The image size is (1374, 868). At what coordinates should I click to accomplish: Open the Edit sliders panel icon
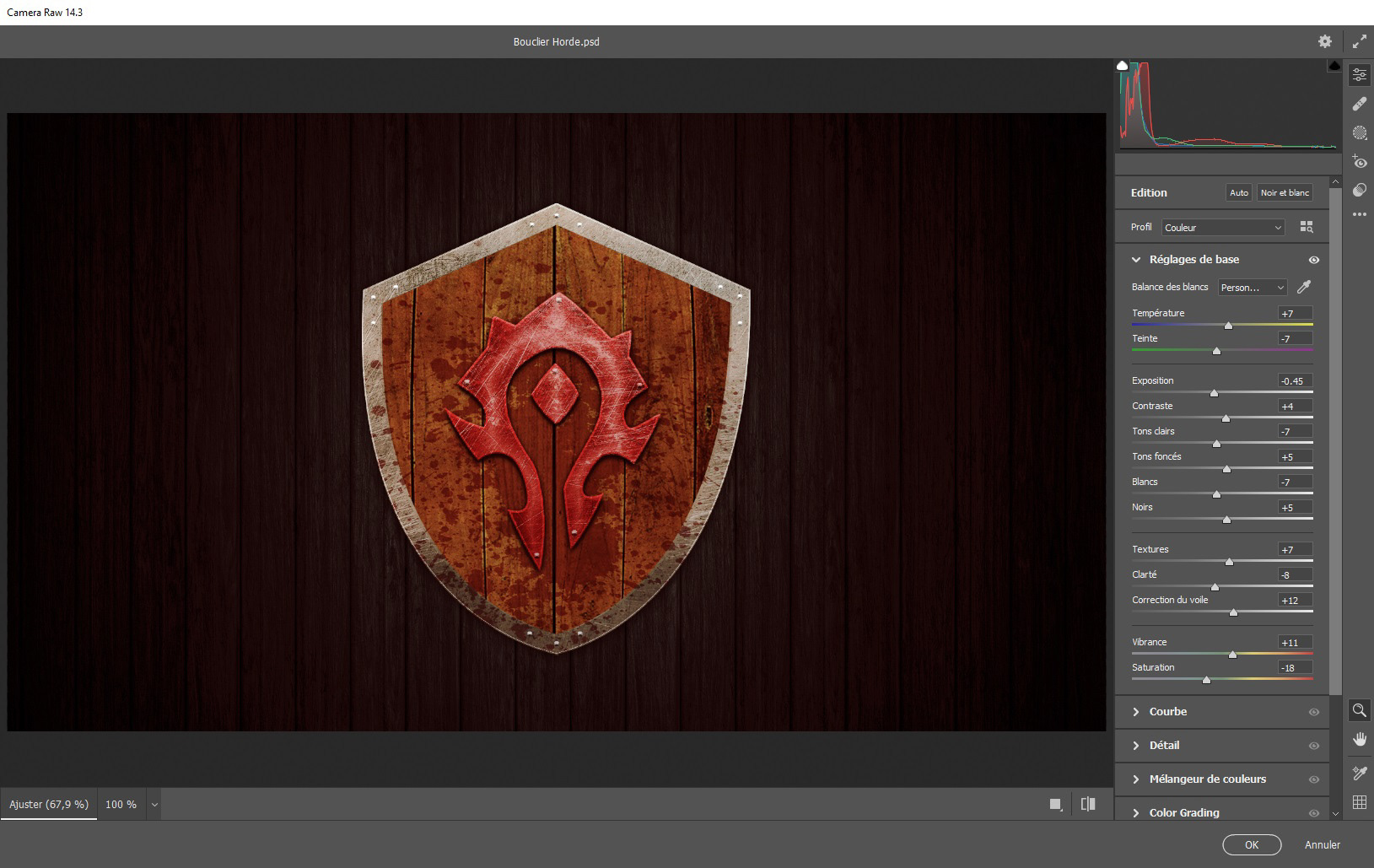[x=1359, y=75]
